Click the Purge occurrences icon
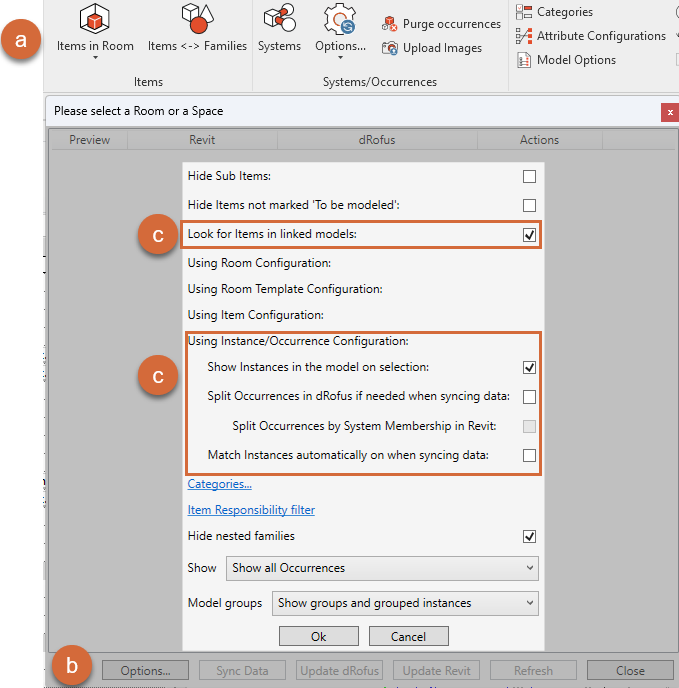This screenshot has width=679, height=688. pyautogui.click(x=391, y=24)
